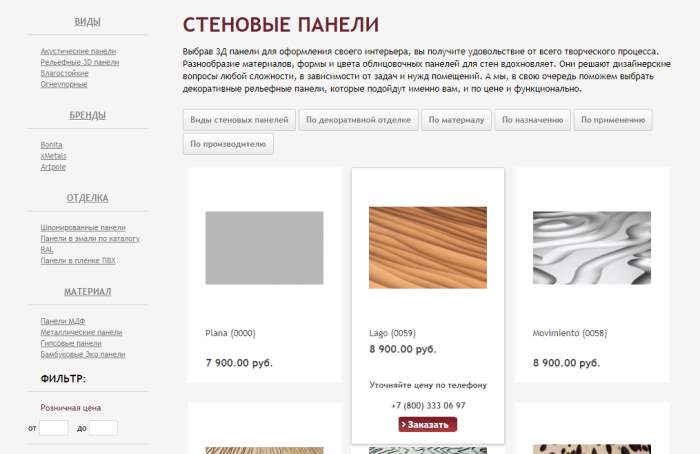The image size is (700, 454).
Task: Open the Bonita brand link
Action: point(51,145)
